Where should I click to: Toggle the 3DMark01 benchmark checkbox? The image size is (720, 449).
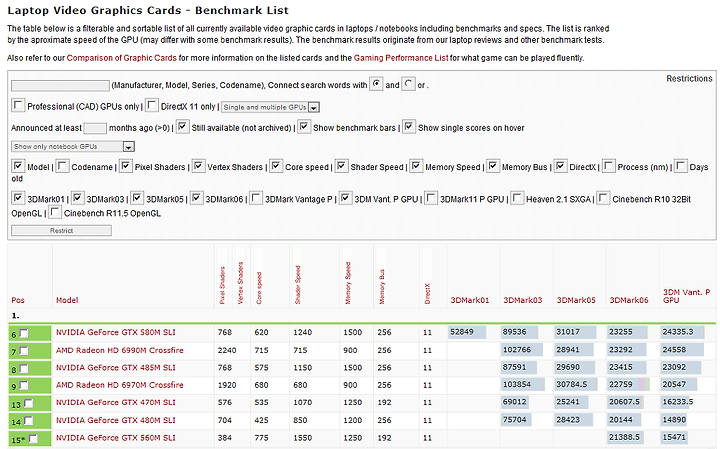18,198
